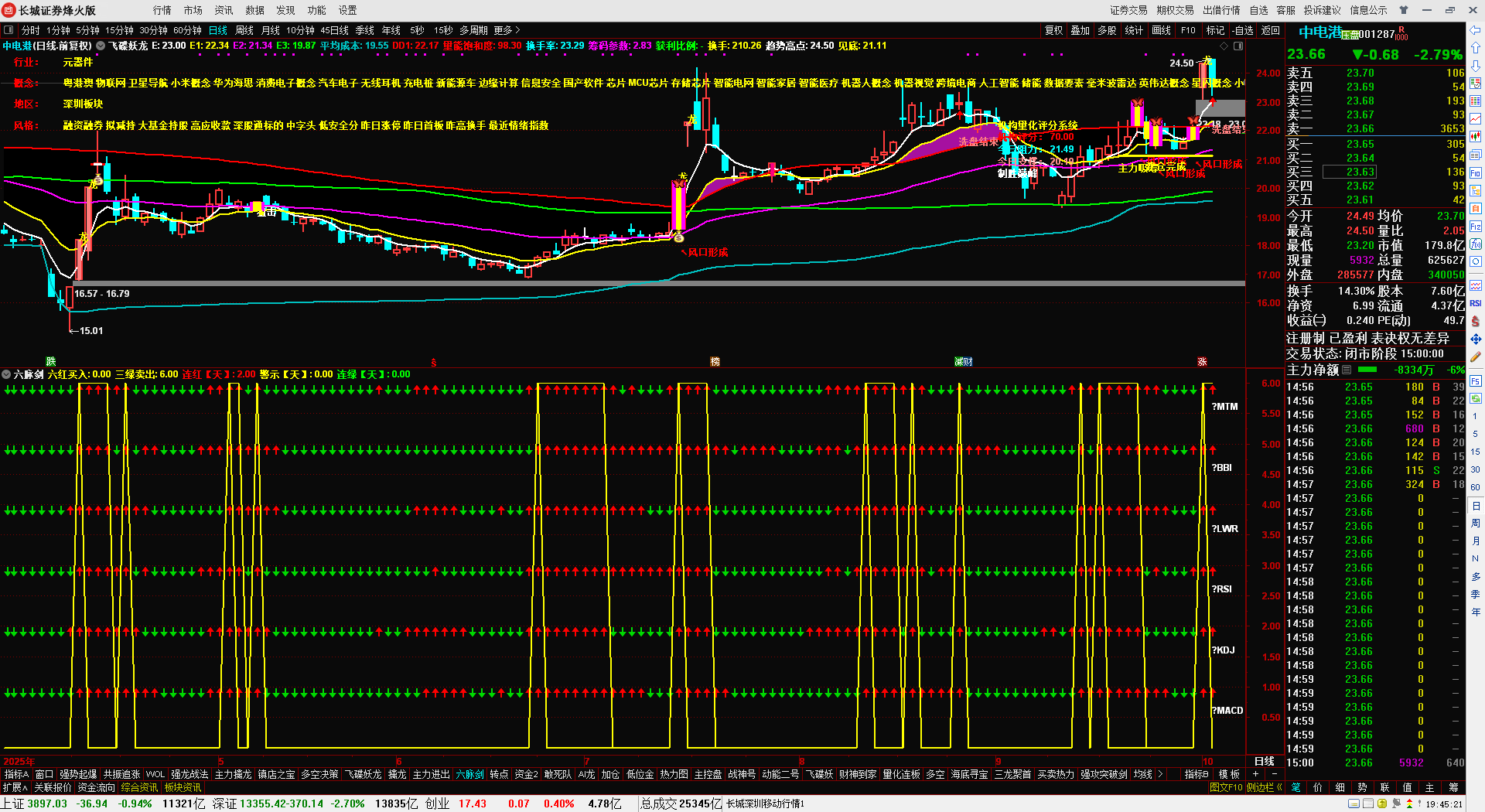This screenshot has width=1485, height=812.
Task: Click the 返回 back button
Action: [x=1270, y=30]
